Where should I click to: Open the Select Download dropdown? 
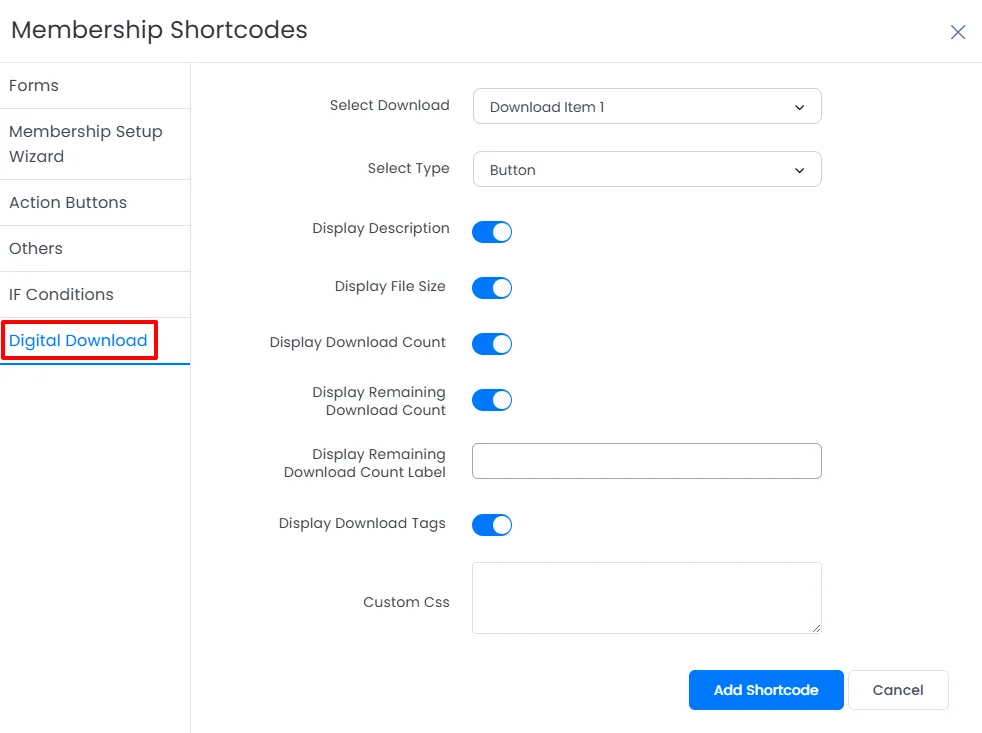click(646, 106)
